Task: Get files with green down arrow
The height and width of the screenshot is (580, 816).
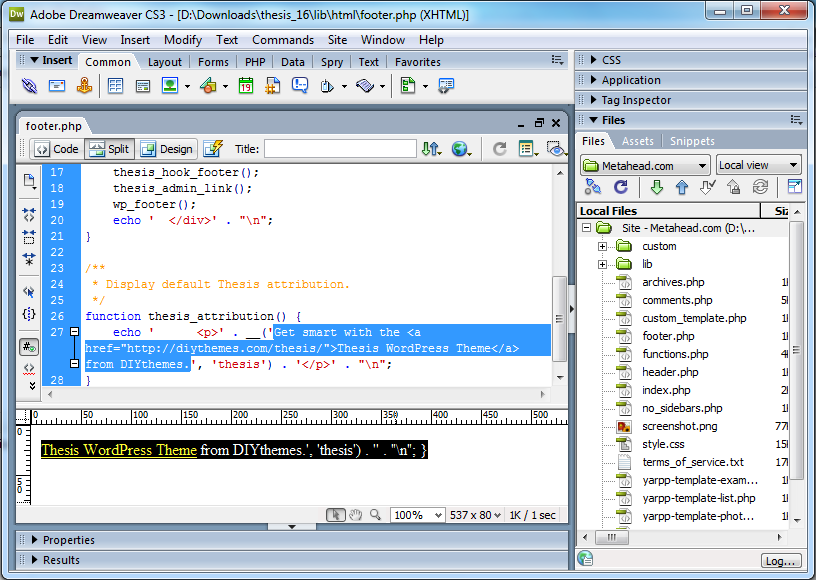Action: click(x=657, y=187)
